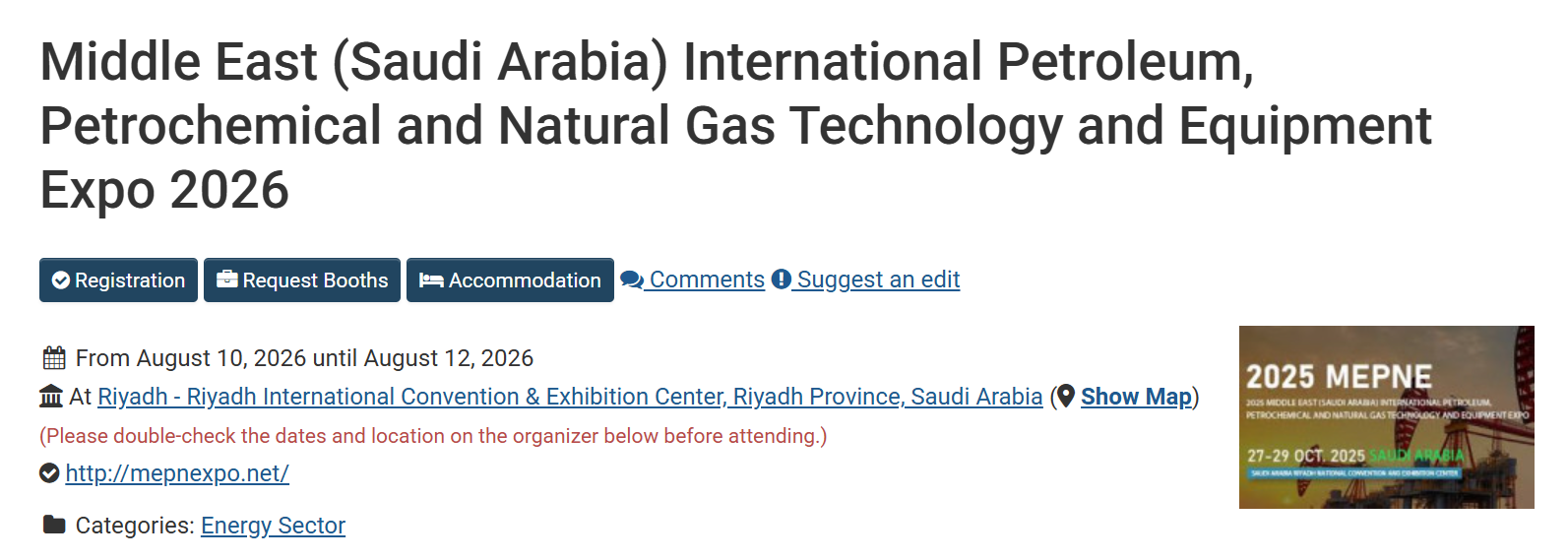This screenshot has width=1568, height=560.
Task: Open the Request Booths button
Action: click(301, 280)
